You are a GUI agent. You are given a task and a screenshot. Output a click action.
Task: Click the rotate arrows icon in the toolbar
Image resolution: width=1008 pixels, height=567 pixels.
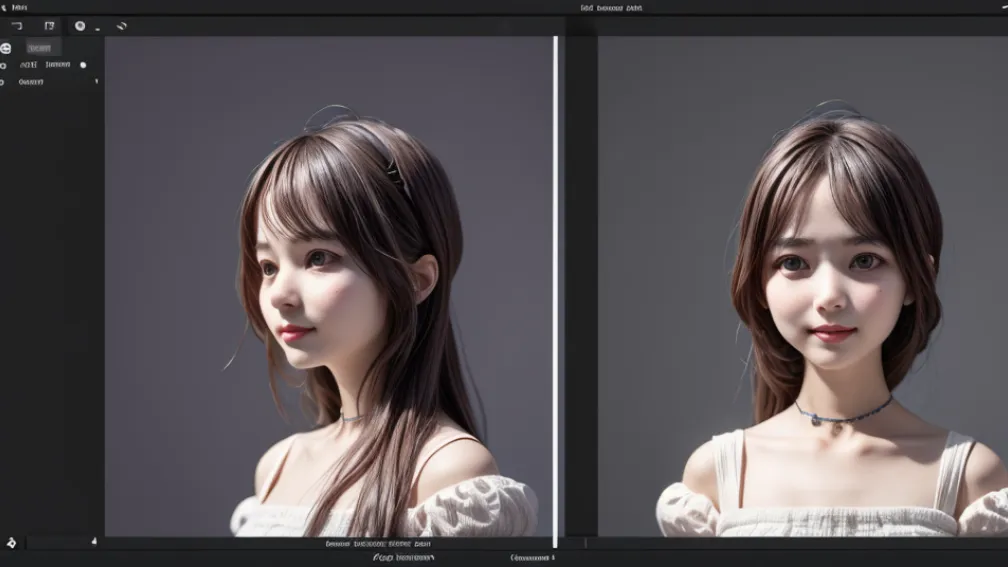coord(122,26)
